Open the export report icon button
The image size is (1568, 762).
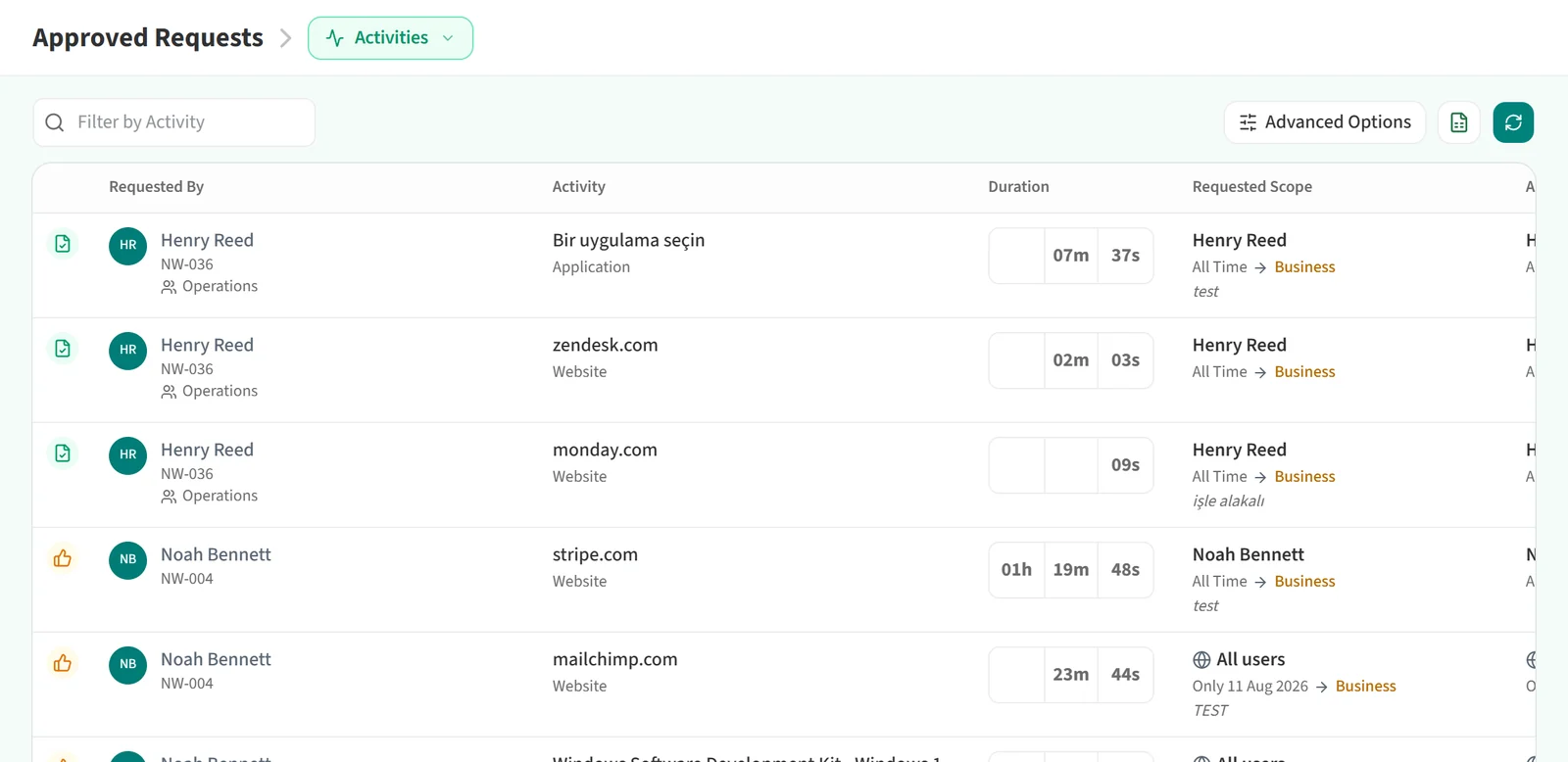(1459, 122)
